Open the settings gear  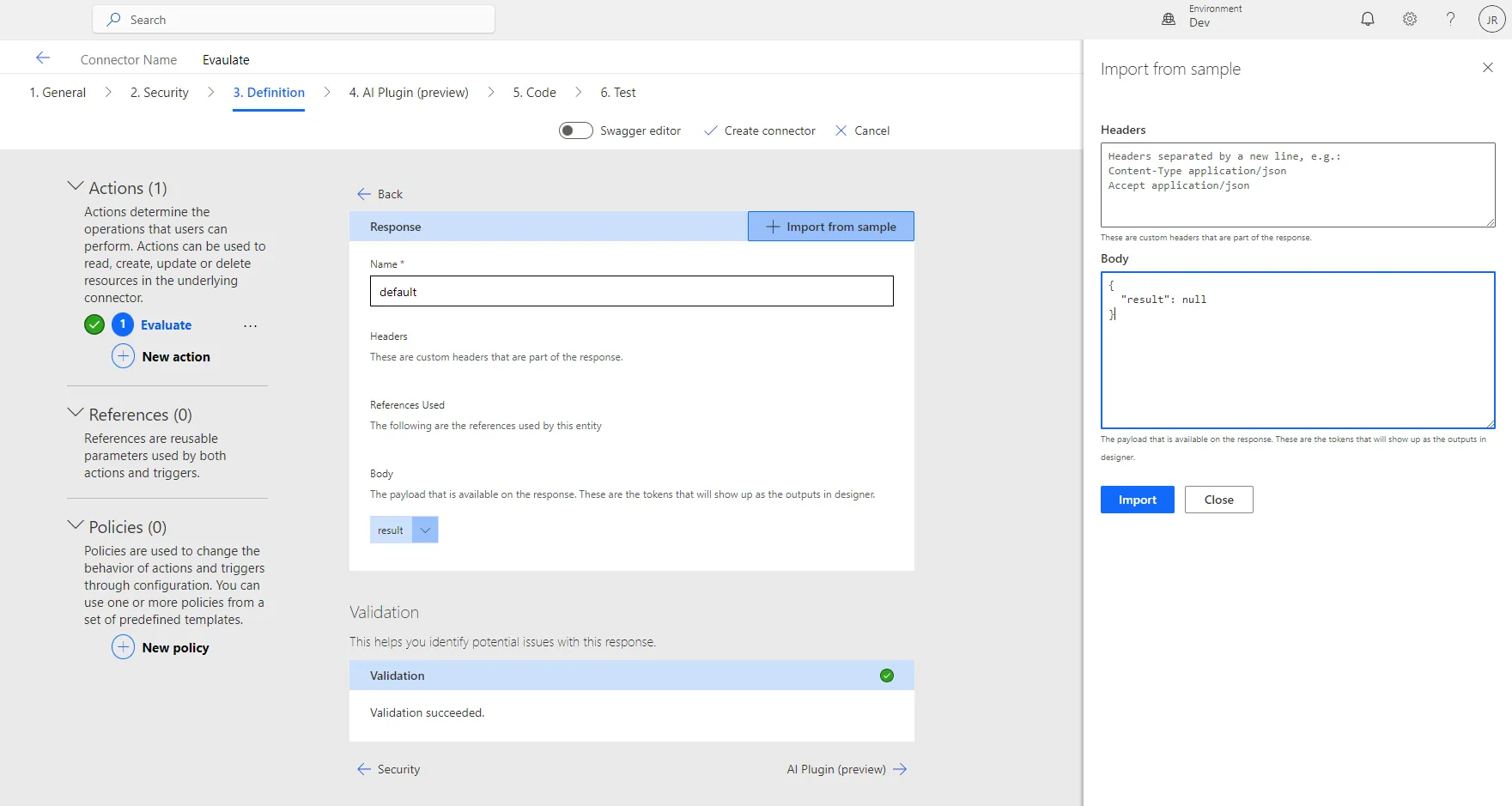[1410, 19]
